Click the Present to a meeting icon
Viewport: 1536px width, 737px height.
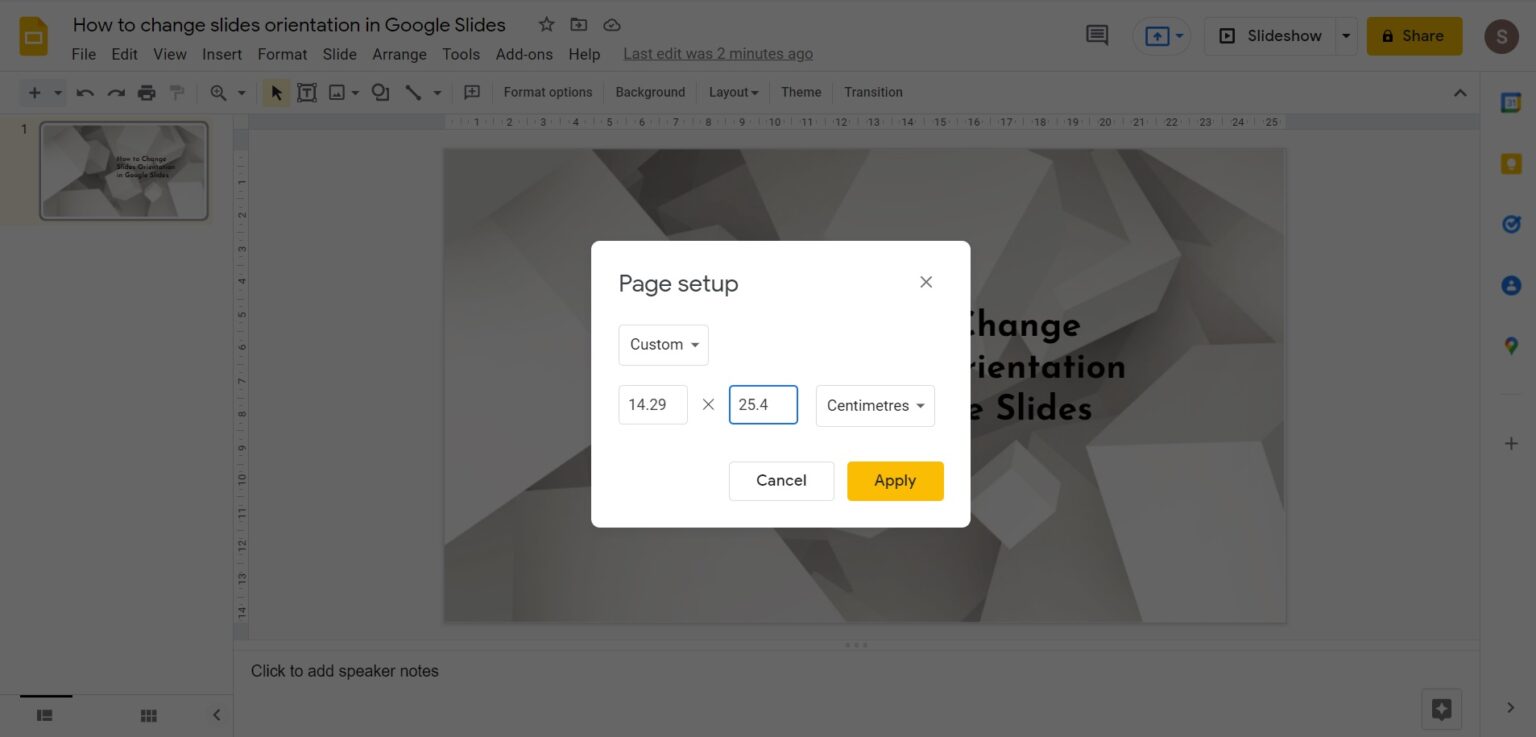pyautogui.click(x=1156, y=36)
